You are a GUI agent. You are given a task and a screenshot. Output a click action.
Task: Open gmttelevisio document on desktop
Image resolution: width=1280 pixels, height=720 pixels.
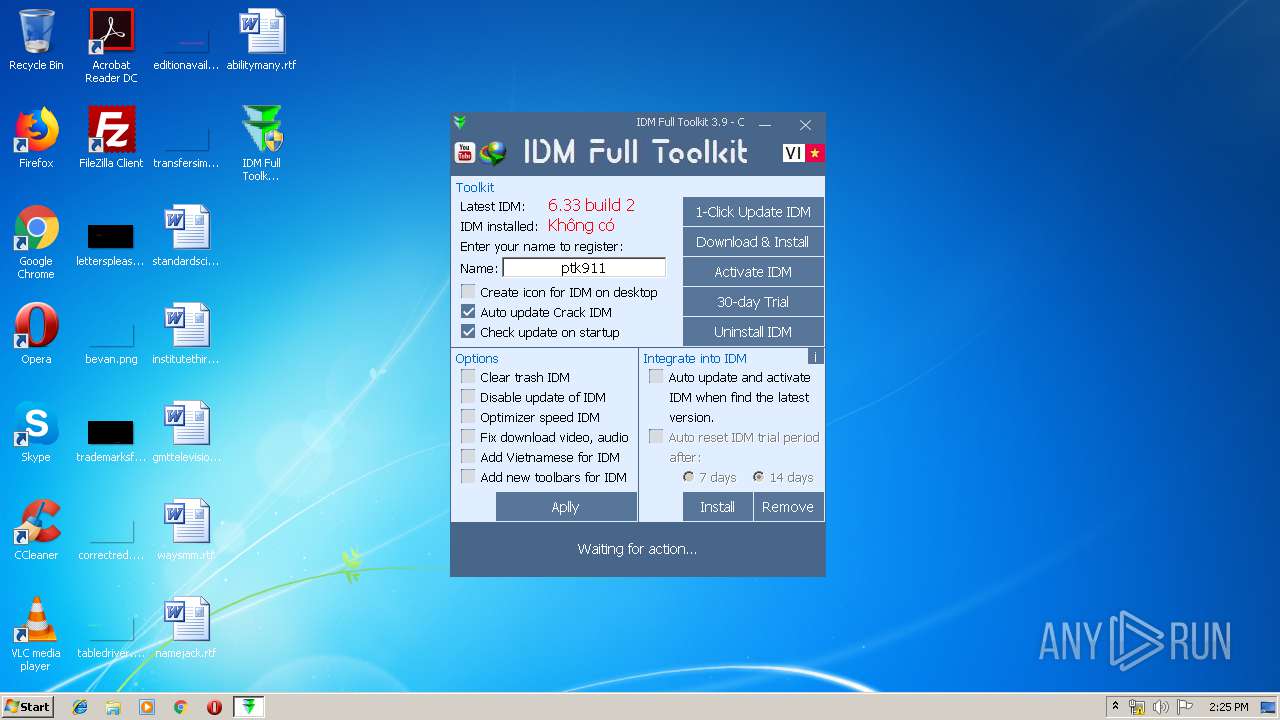[186, 432]
